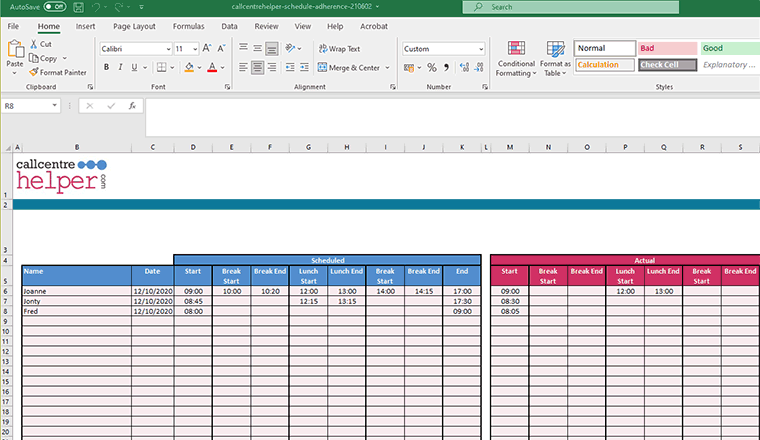760x440 pixels.
Task: Expand the Merge & Center options arrow
Action: coord(387,67)
